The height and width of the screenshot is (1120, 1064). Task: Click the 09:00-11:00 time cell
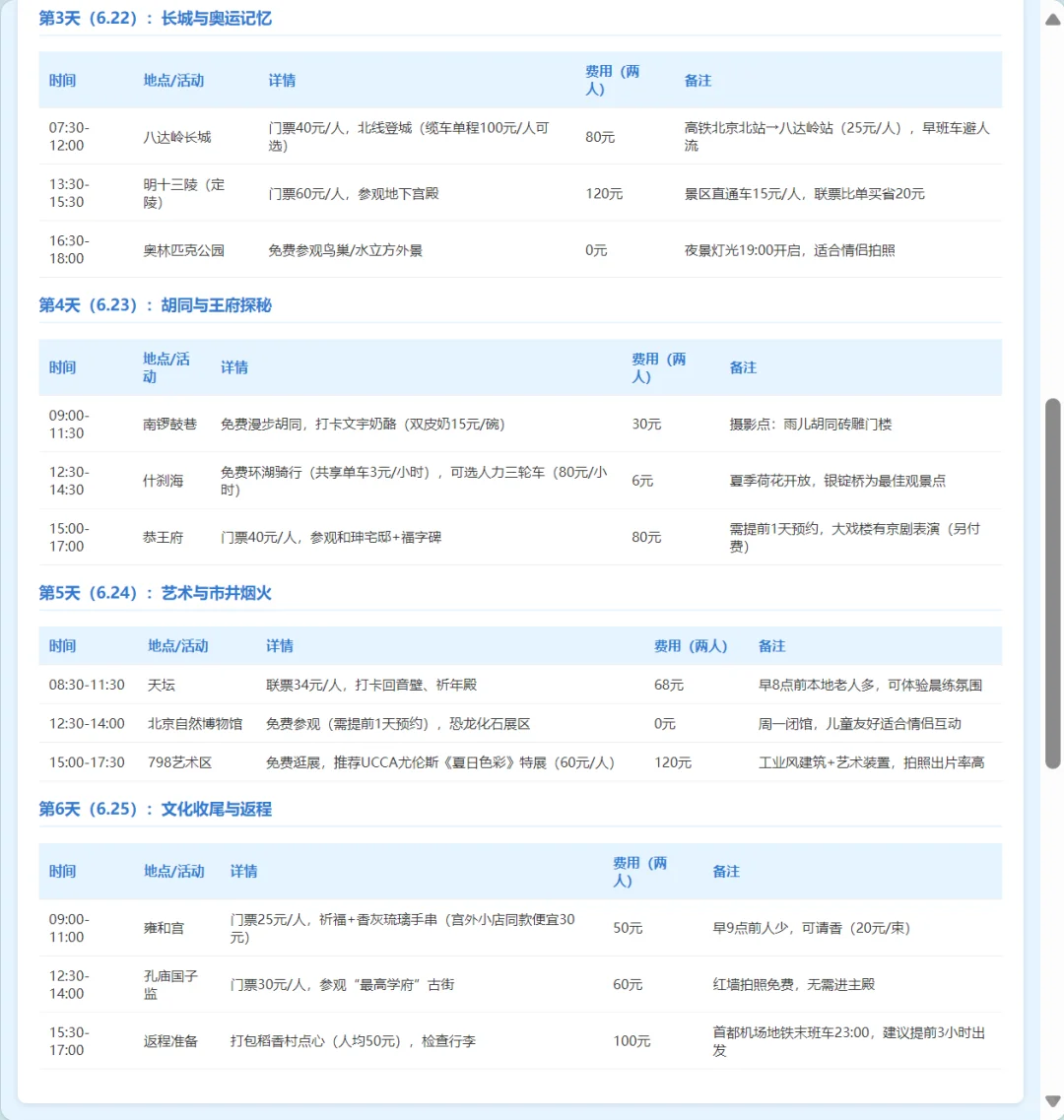click(x=69, y=928)
